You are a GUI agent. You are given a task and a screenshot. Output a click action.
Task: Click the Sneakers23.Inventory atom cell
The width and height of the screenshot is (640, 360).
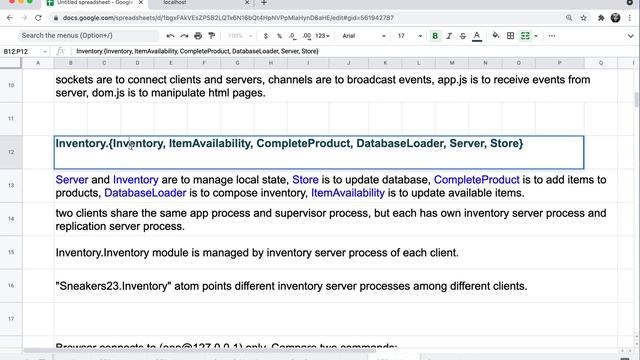pyautogui.click(x=336, y=286)
